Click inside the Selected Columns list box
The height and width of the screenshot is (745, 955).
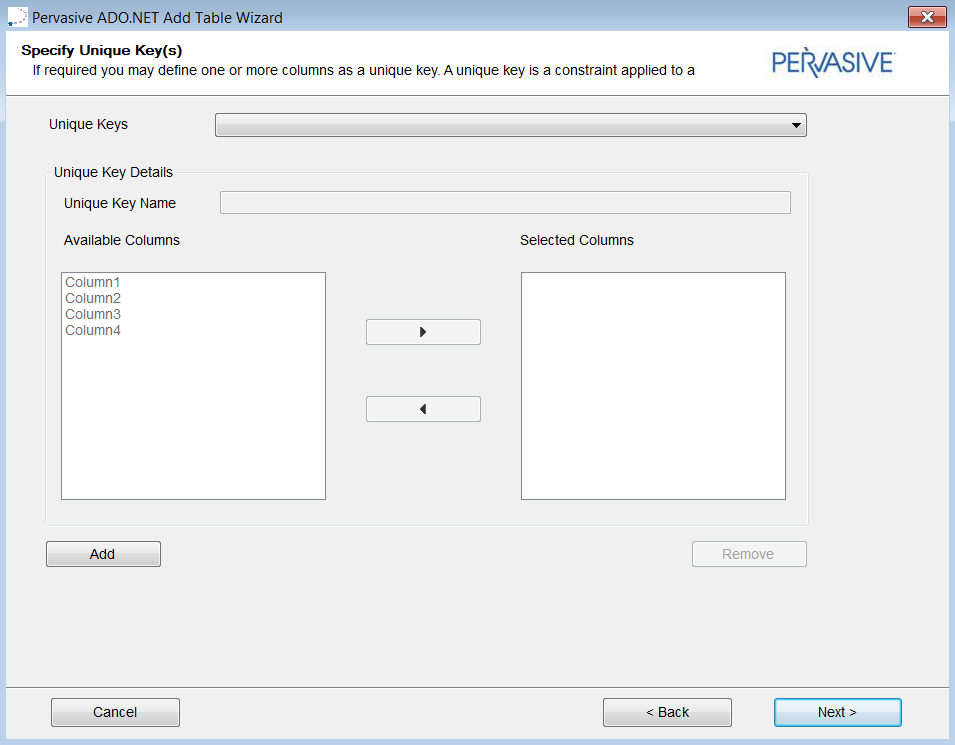(653, 385)
